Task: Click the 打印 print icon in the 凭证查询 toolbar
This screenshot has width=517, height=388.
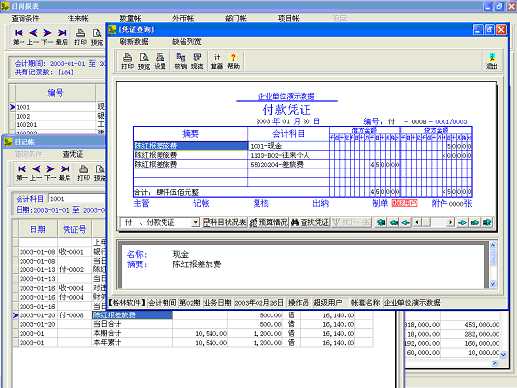Action: [127, 61]
